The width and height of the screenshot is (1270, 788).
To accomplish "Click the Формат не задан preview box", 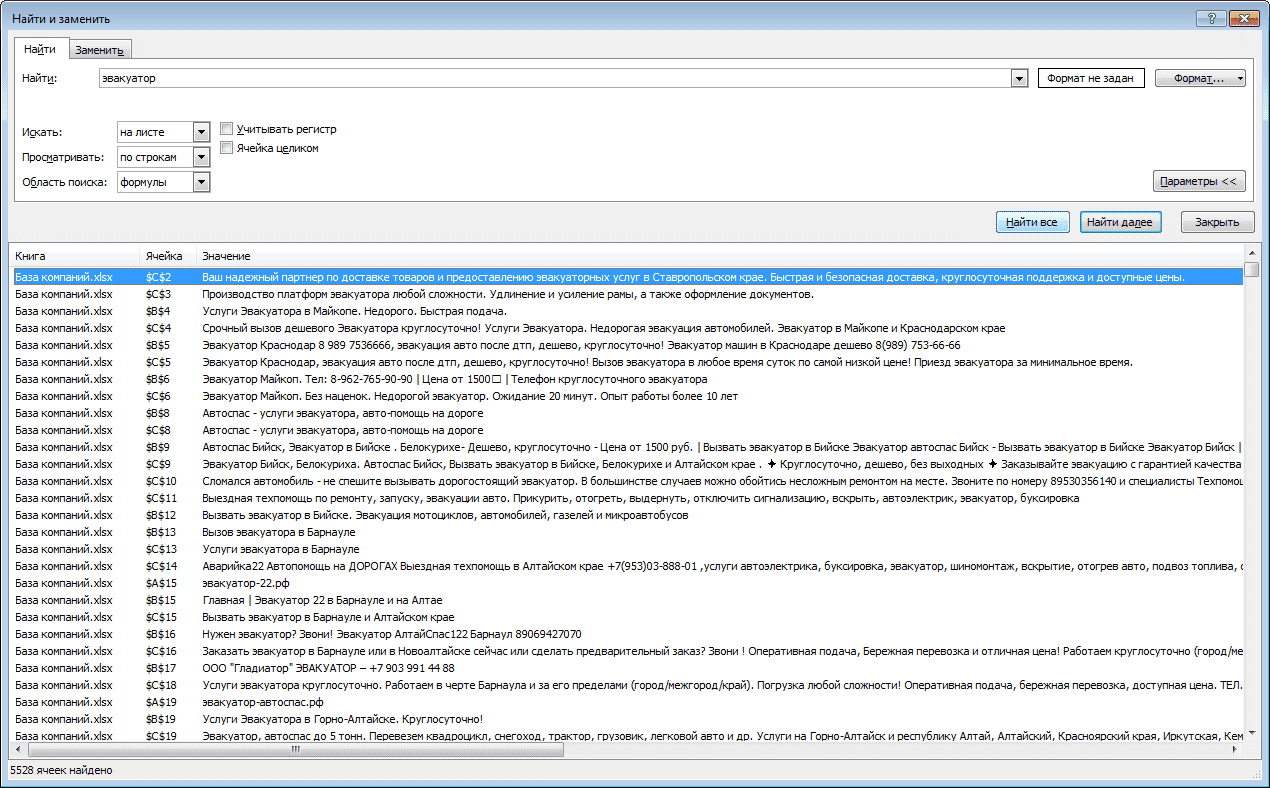I will tap(1091, 78).
